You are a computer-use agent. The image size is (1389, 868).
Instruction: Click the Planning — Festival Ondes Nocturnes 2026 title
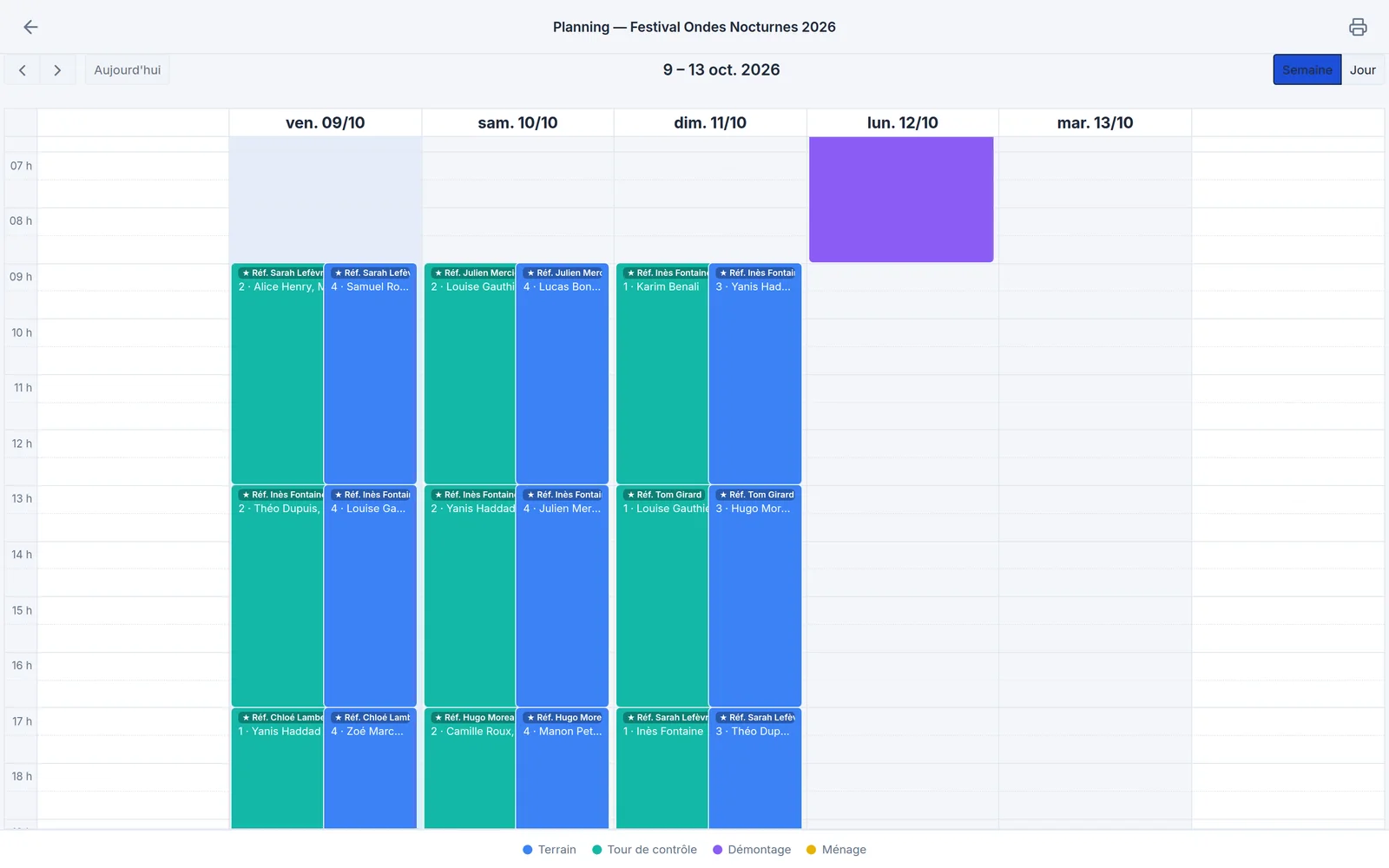[694, 27]
